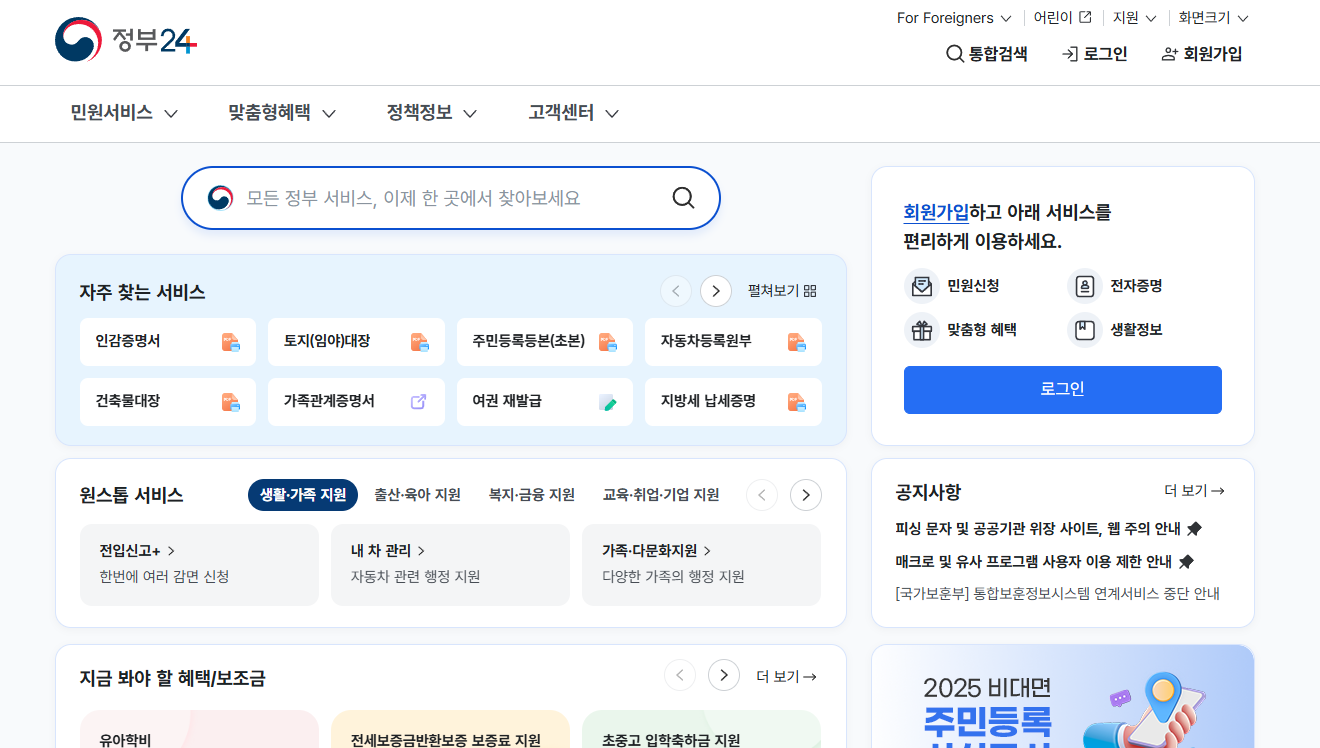Screen dimensions: 1320x748
Task: Click 가족관계증명서 external link icon
Action: point(419,401)
